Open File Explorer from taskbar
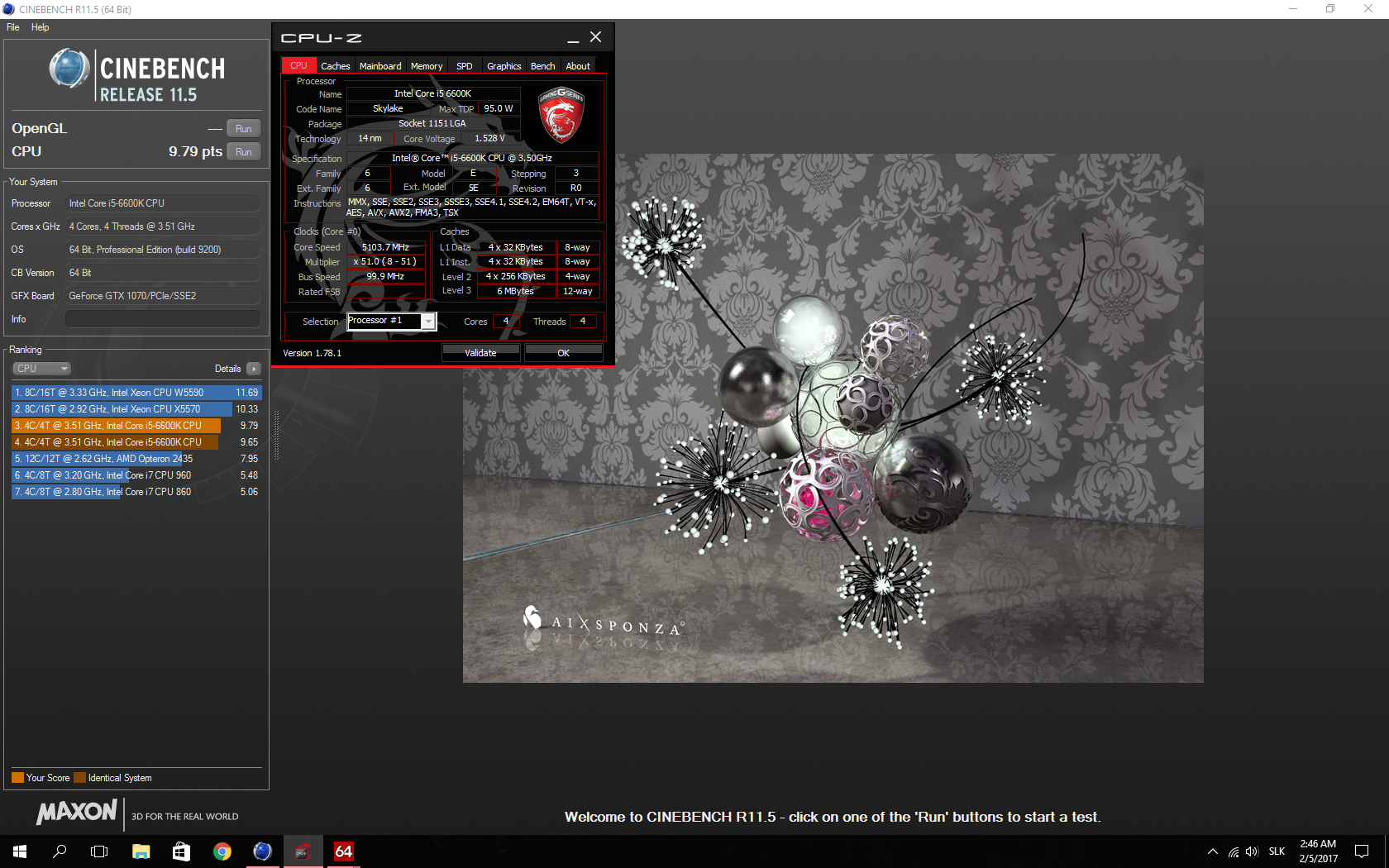1389x868 pixels. coord(141,851)
